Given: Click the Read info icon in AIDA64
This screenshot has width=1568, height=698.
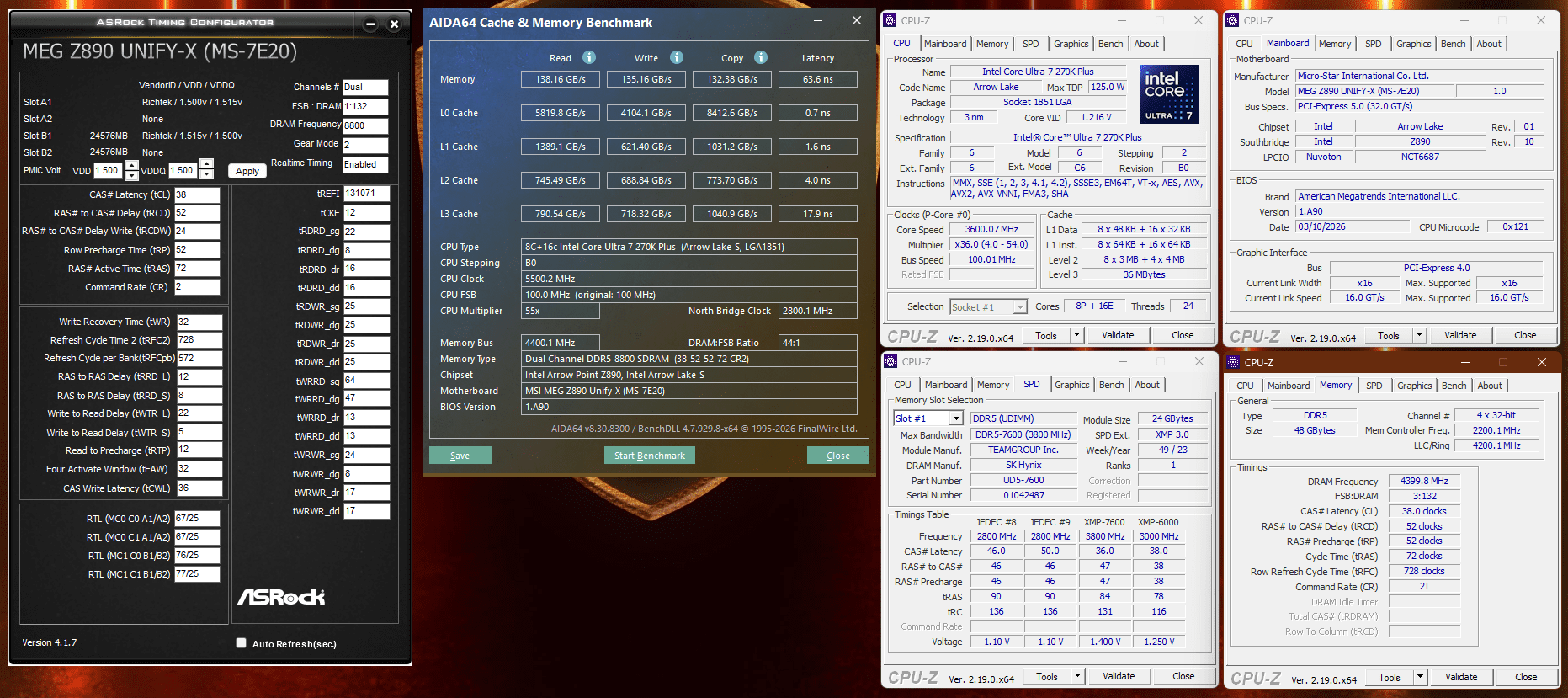Looking at the screenshot, I should pos(589,57).
